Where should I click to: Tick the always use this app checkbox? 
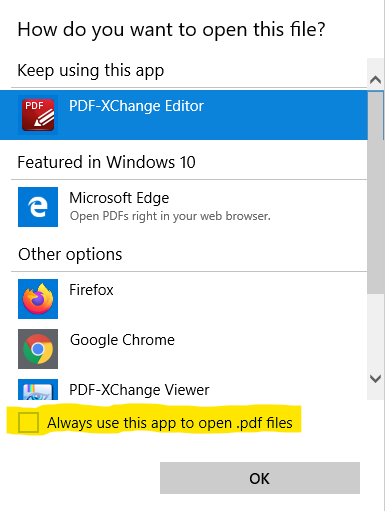28,422
